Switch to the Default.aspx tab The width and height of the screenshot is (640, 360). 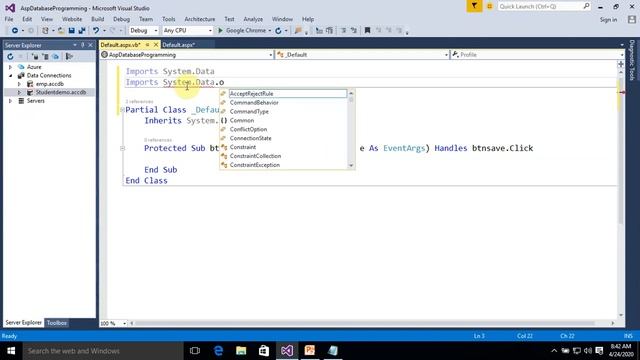(x=178, y=45)
